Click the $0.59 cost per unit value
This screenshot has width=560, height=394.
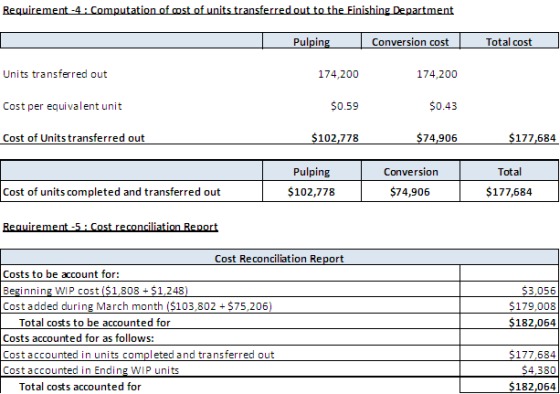click(x=344, y=106)
